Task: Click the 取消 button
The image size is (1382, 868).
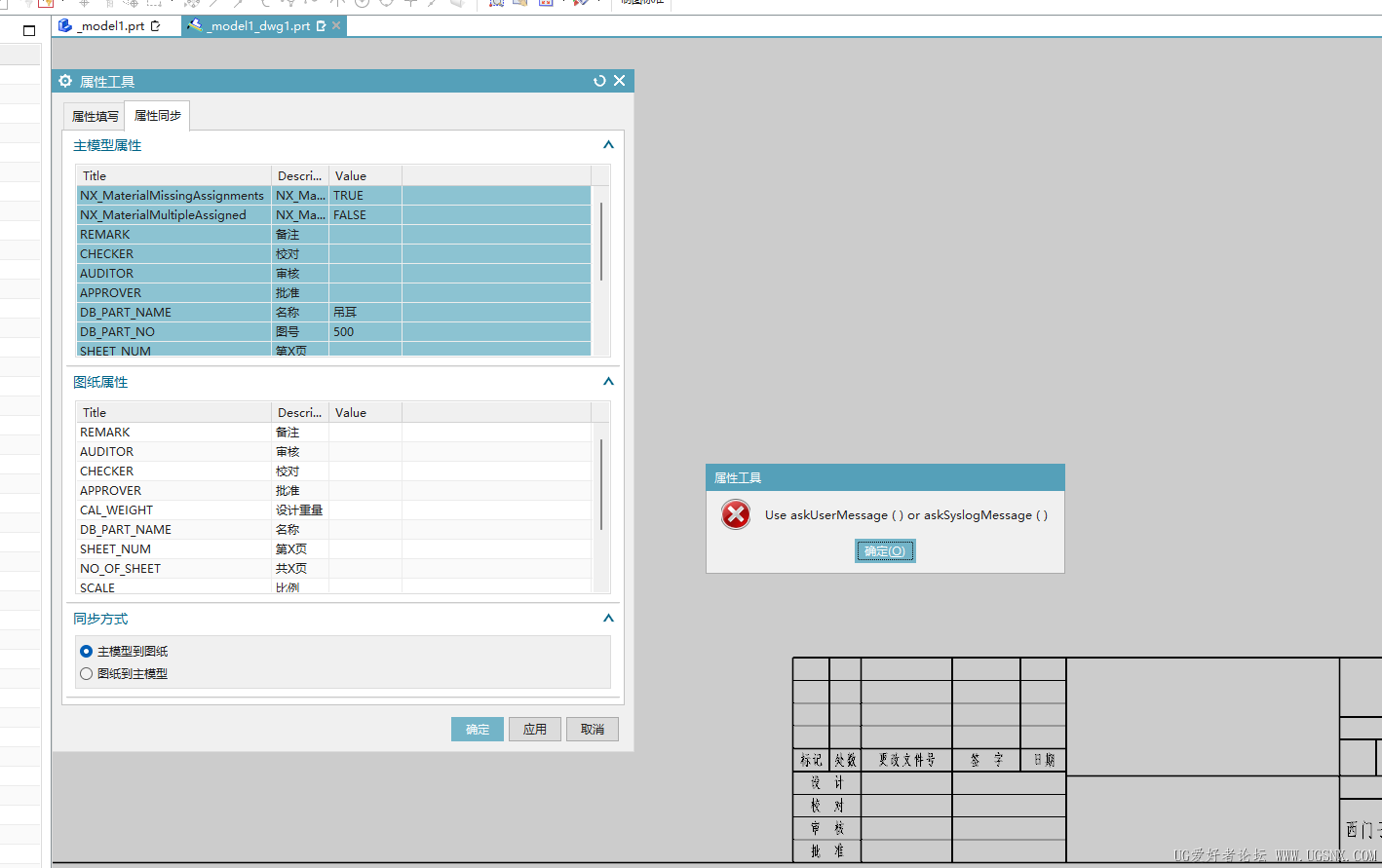Action: 593,729
